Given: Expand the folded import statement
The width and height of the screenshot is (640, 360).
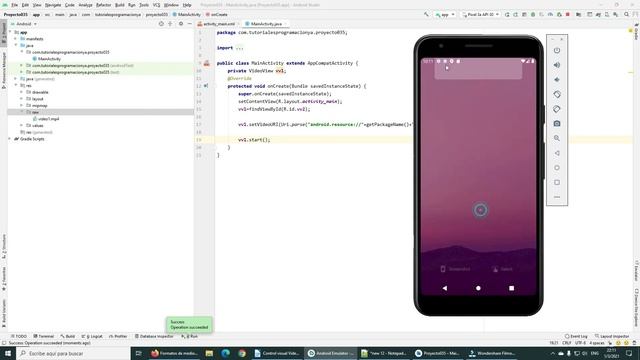Looking at the screenshot, I should click(x=239, y=48).
